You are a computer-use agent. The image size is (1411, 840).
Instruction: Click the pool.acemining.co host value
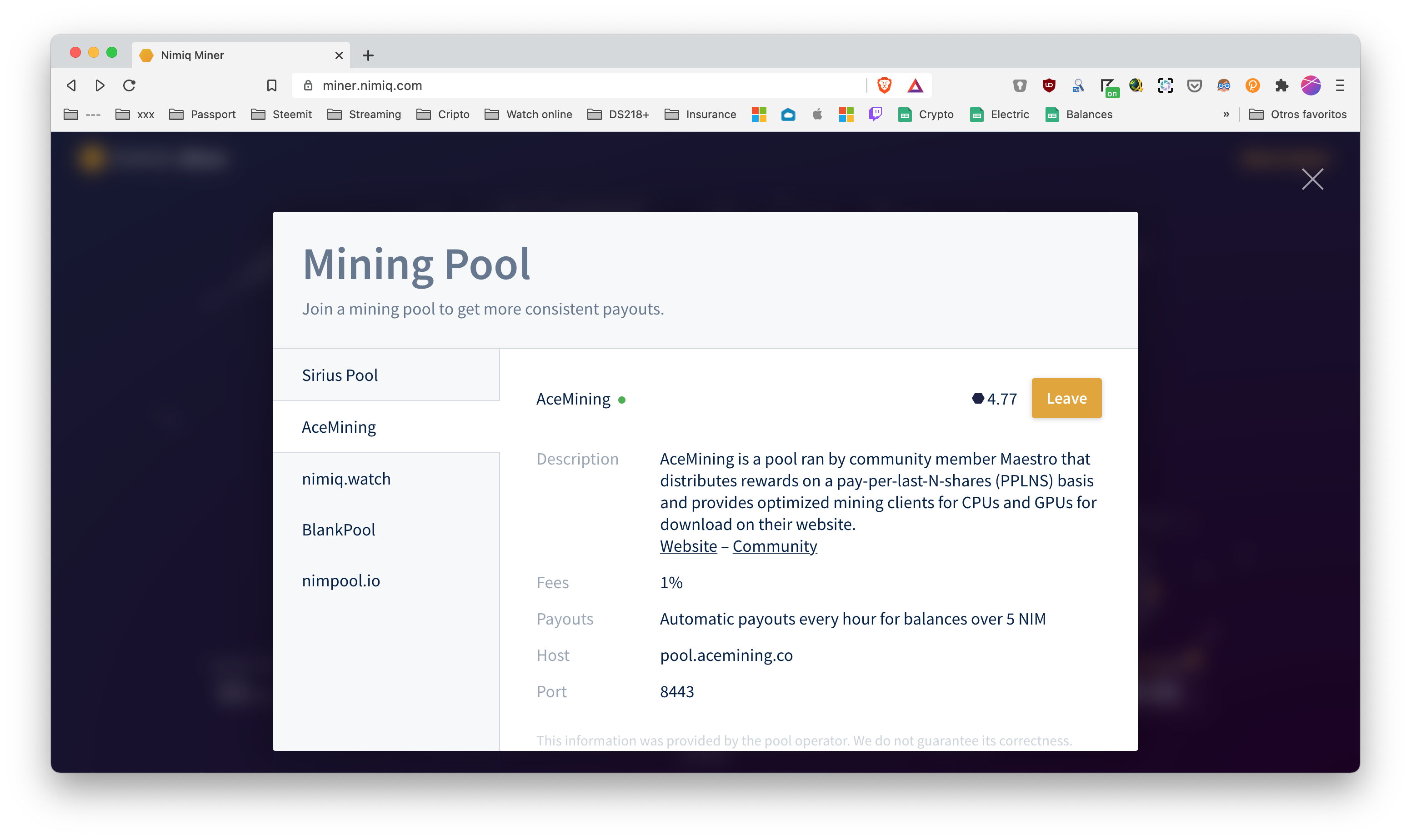tap(726, 655)
